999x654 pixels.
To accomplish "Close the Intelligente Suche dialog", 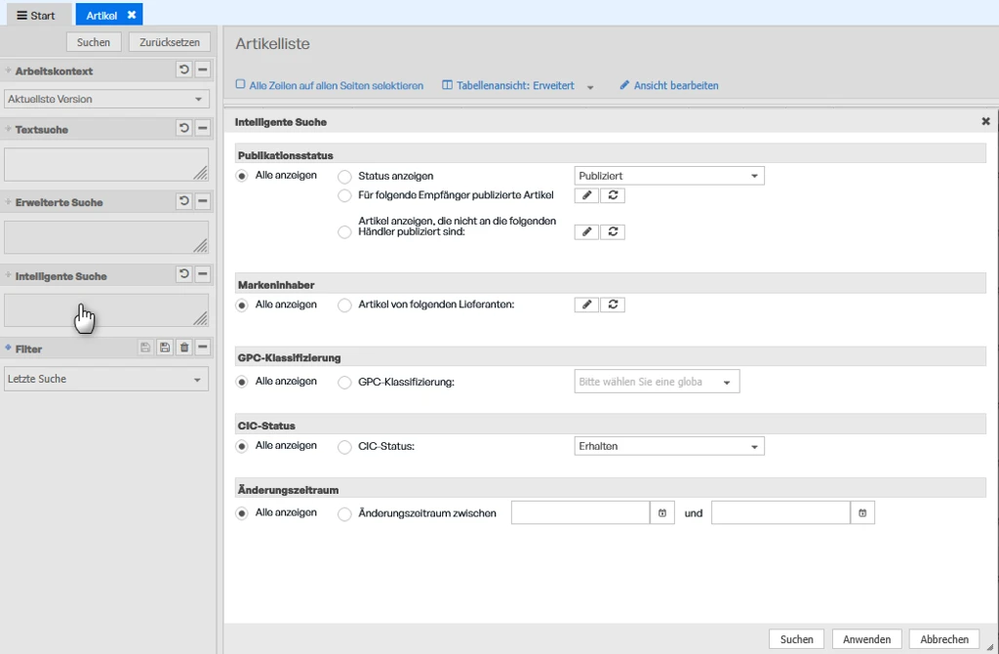I will 986,121.
